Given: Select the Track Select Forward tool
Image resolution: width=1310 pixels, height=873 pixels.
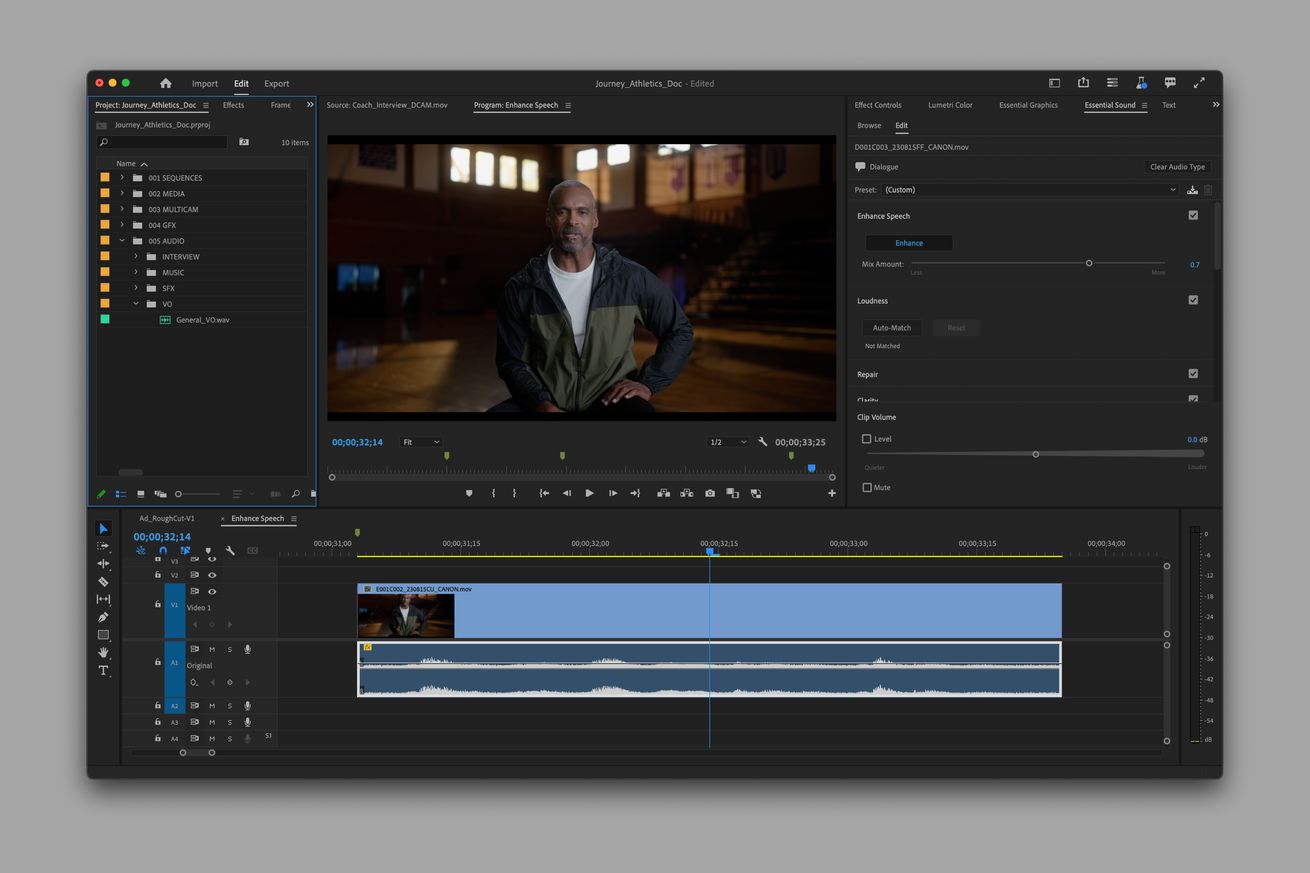Looking at the screenshot, I should [x=103, y=546].
